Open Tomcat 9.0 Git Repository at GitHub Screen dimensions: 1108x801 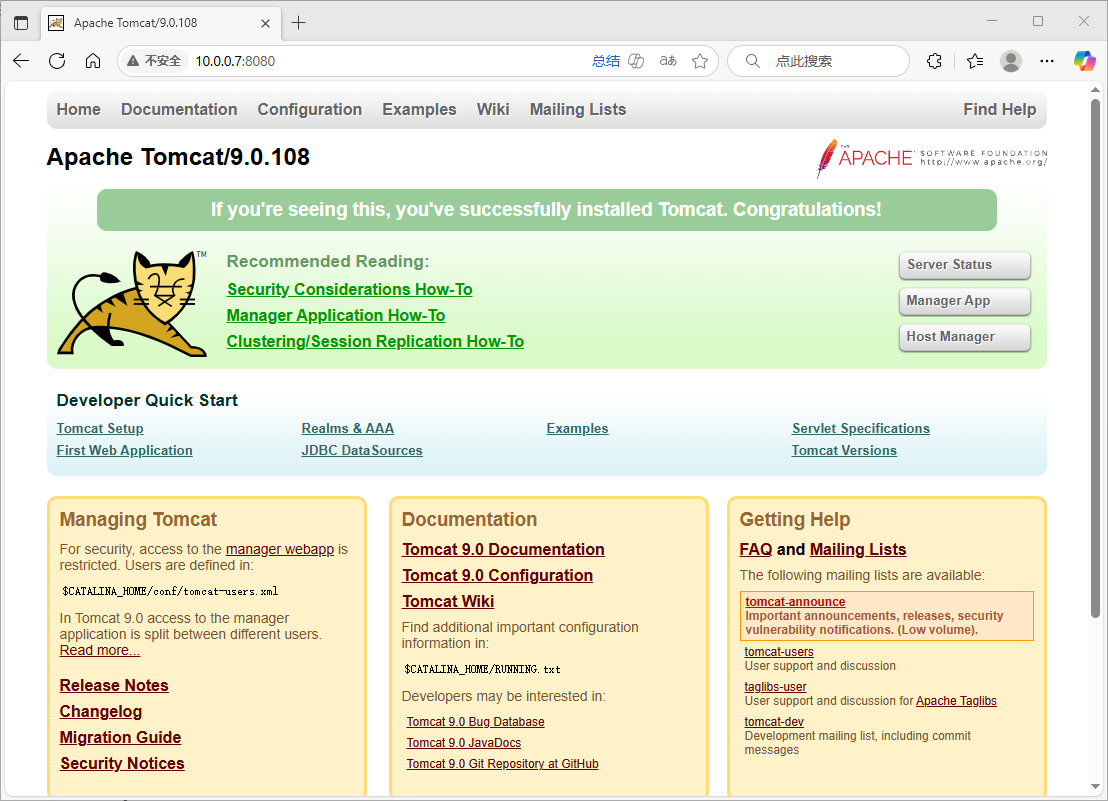pyautogui.click(x=502, y=764)
